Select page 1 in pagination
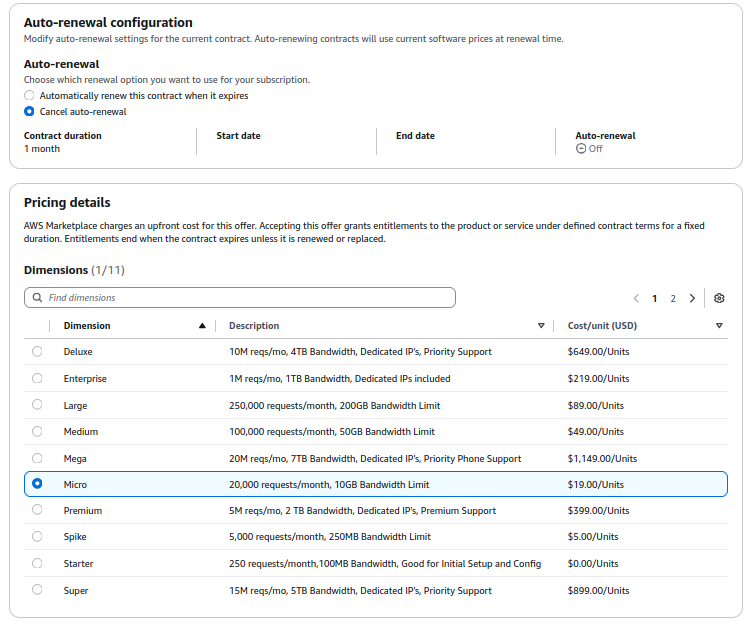Image resolution: width=748 pixels, height=624 pixels. [x=655, y=298]
